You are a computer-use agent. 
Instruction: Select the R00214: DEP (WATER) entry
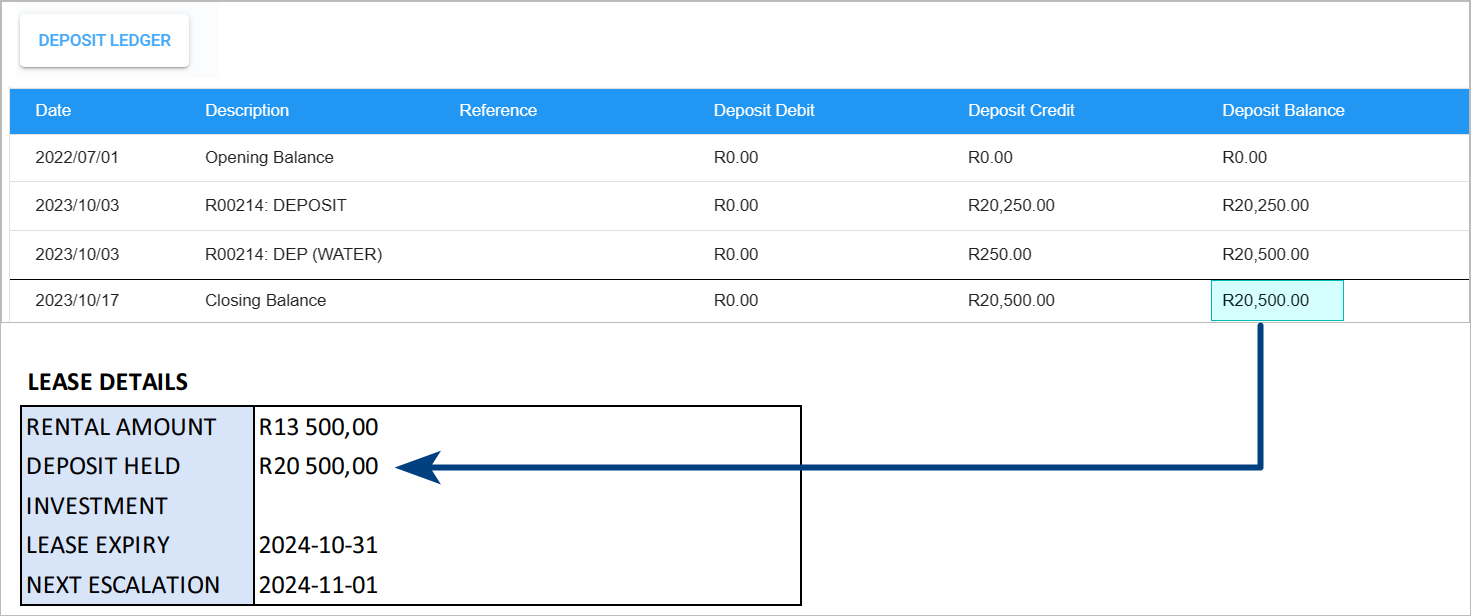[293, 254]
